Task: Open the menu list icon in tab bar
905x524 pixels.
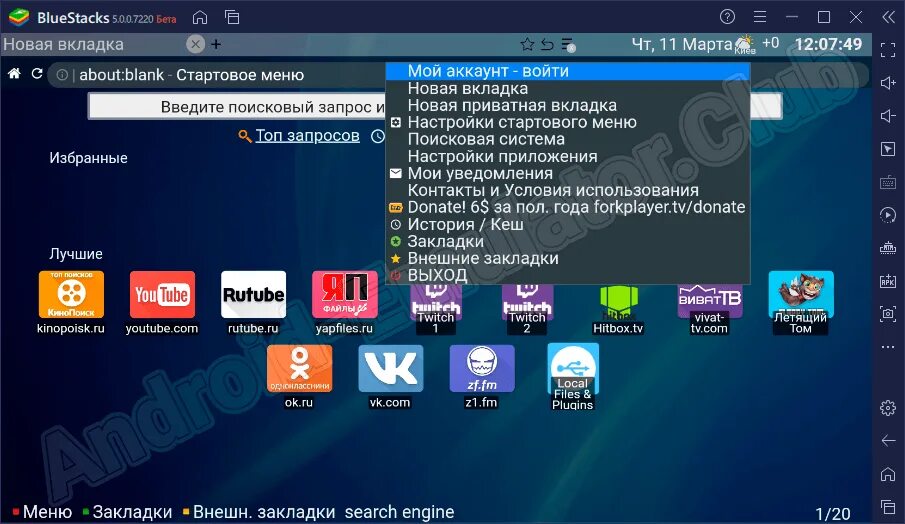Action: pos(568,44)
